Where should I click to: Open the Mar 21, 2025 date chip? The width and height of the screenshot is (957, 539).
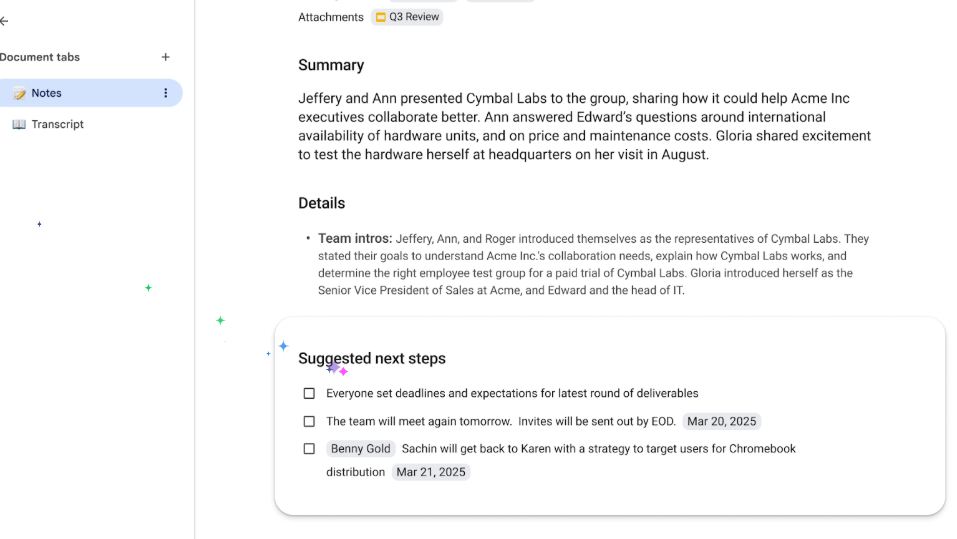coord(431,472)
